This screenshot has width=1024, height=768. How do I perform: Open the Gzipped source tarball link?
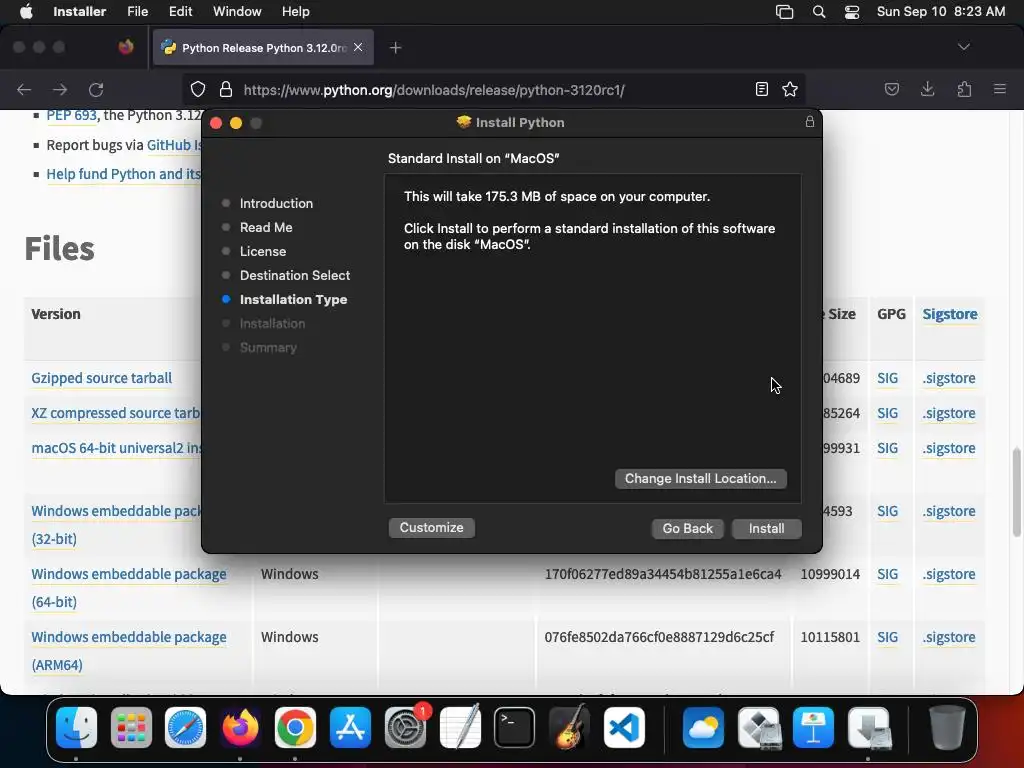[x=101, y=378]
